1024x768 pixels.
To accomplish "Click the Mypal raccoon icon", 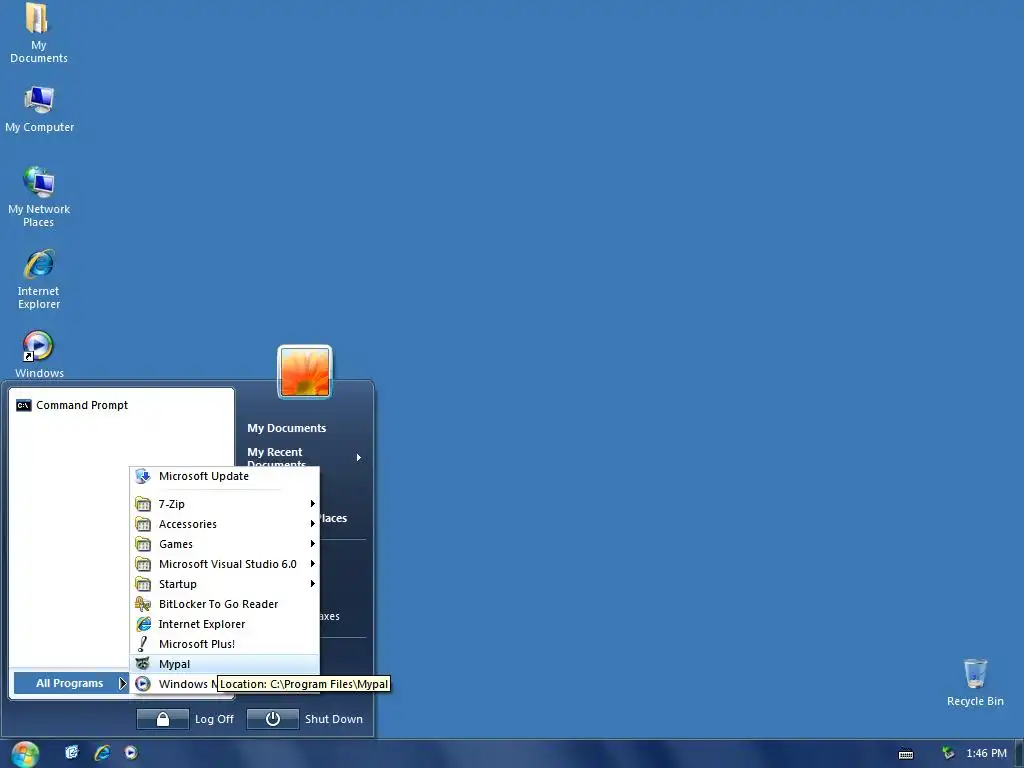I will pyautogui.click(x=143, y=664).
